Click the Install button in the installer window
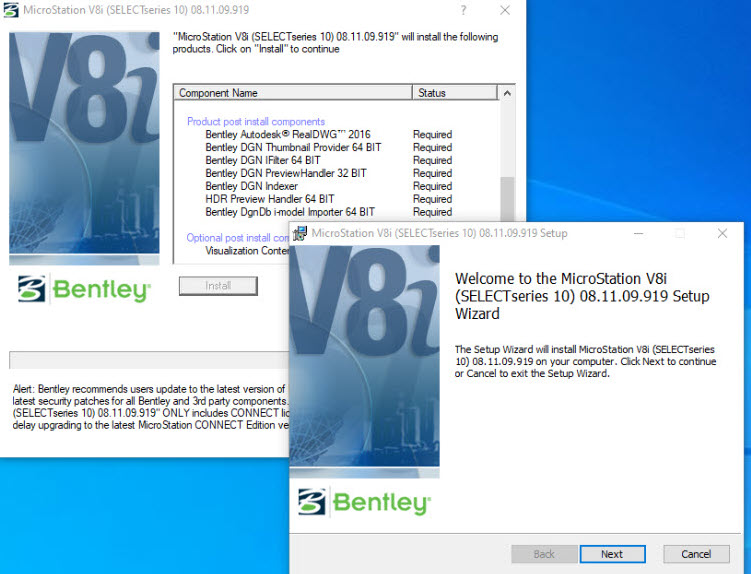Image resolution: width=751 pixels, height=574 pixels. (218, 286)
